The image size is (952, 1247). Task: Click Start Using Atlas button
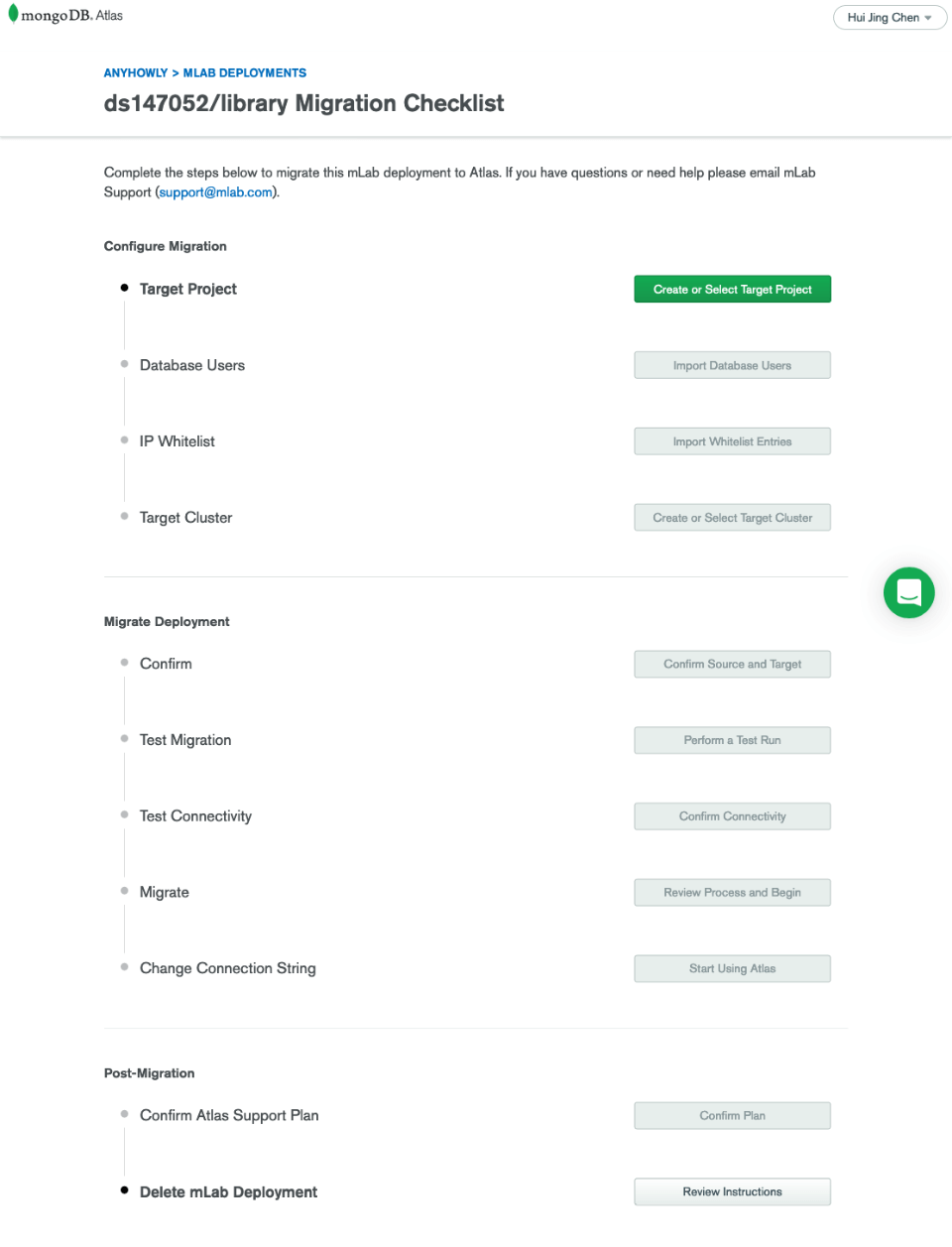[733, 969]
